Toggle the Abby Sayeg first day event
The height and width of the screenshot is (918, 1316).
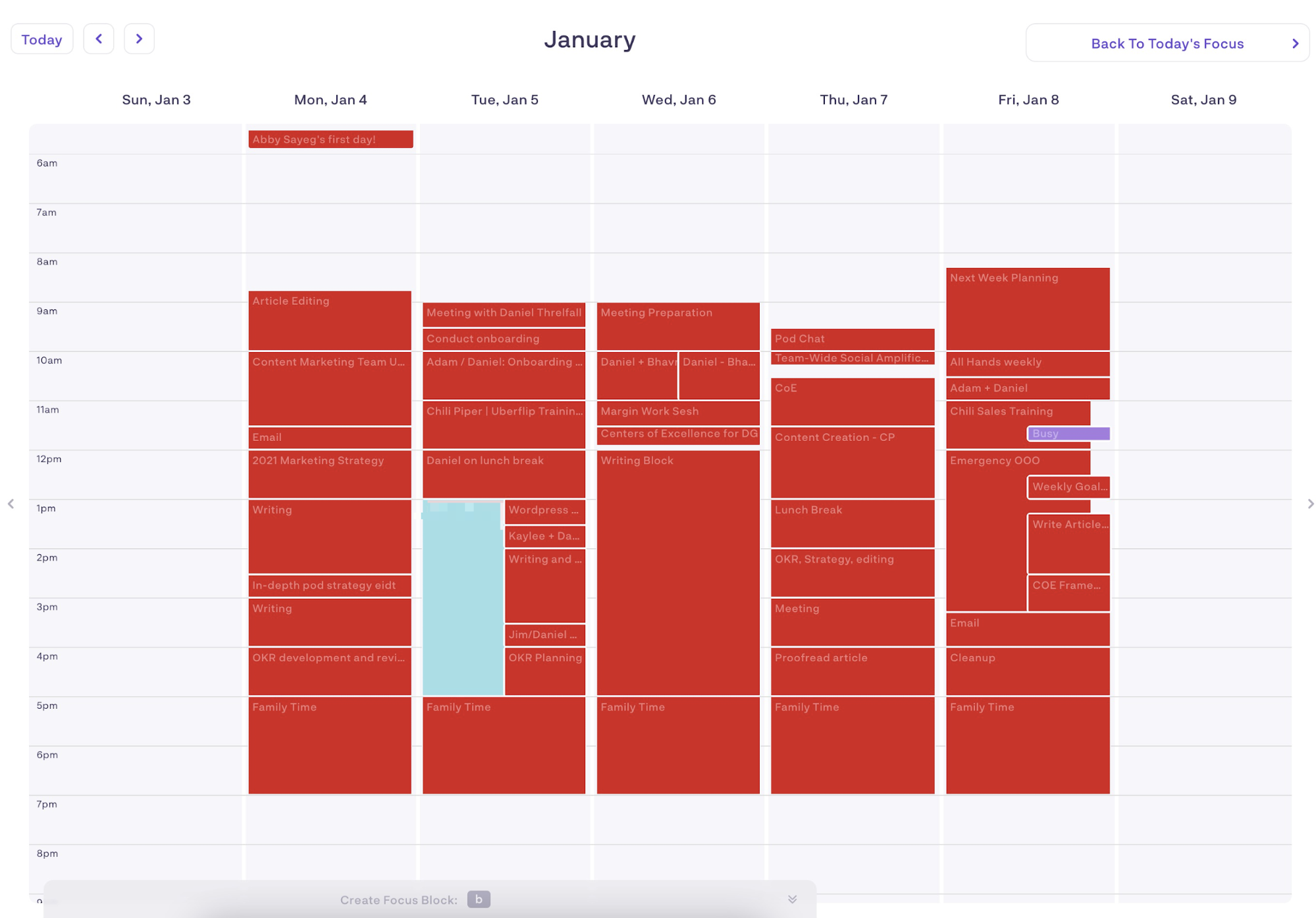point(331,139)
